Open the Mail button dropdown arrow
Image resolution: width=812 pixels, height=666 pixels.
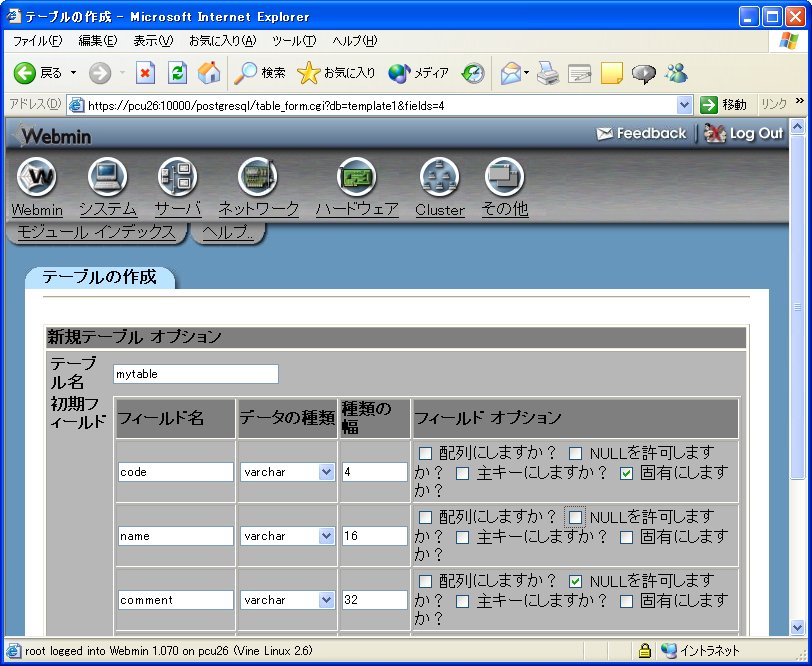click(526, 73)
